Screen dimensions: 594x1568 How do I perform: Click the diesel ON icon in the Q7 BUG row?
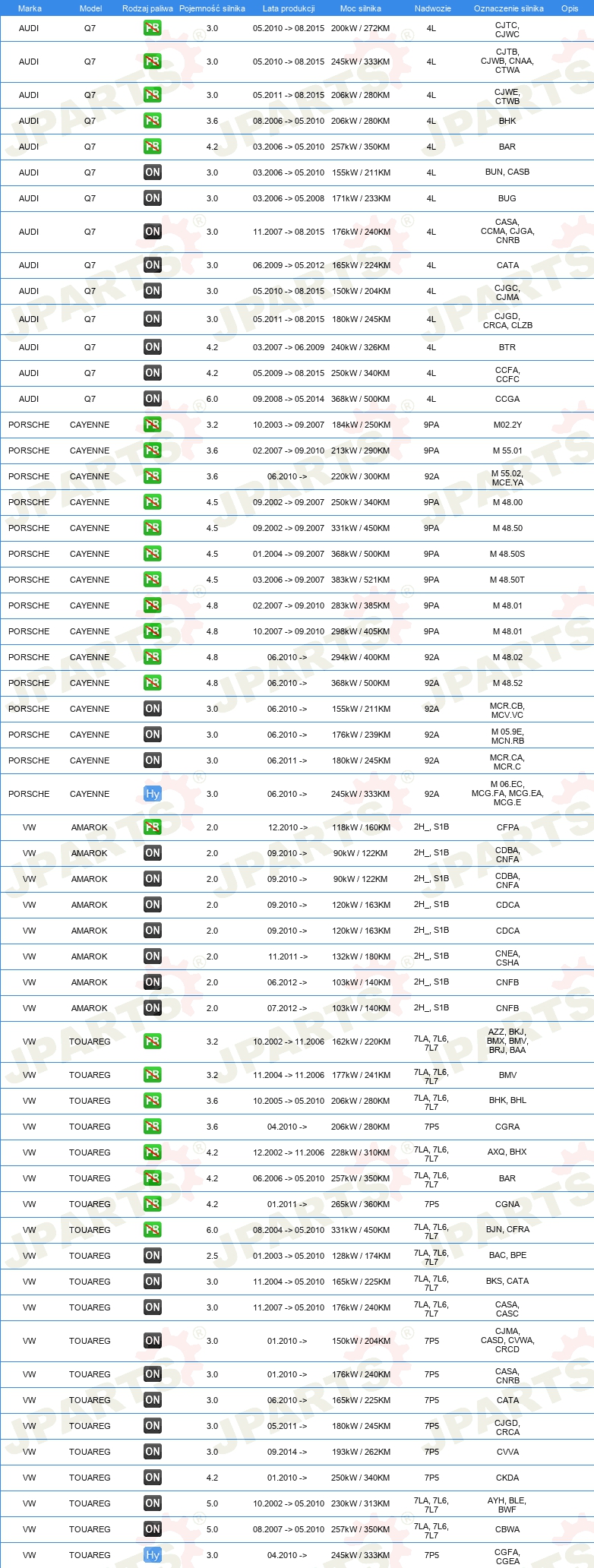pyautogui.click(x=153, y=198)
